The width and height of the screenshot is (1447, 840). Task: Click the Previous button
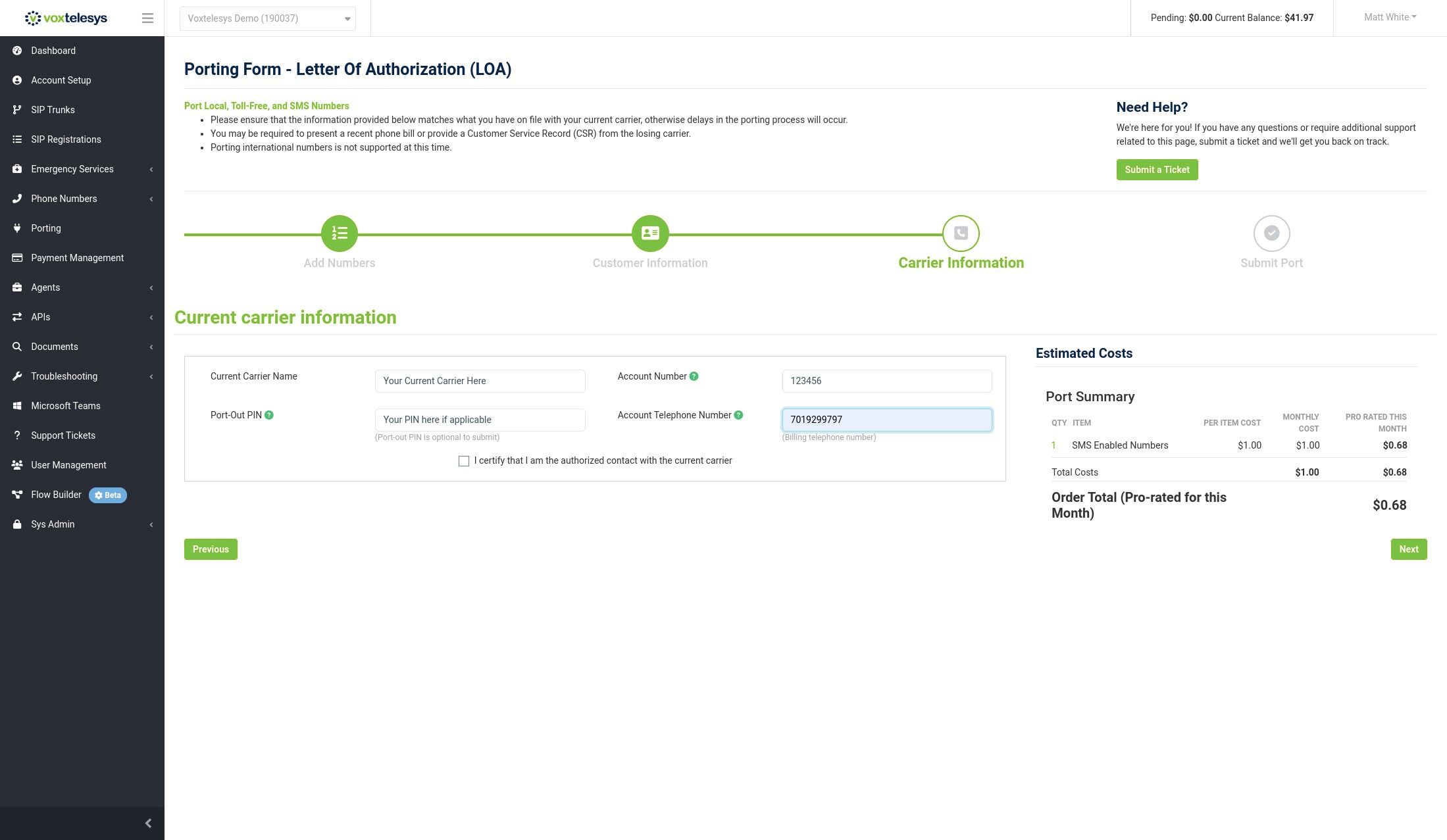211,549
